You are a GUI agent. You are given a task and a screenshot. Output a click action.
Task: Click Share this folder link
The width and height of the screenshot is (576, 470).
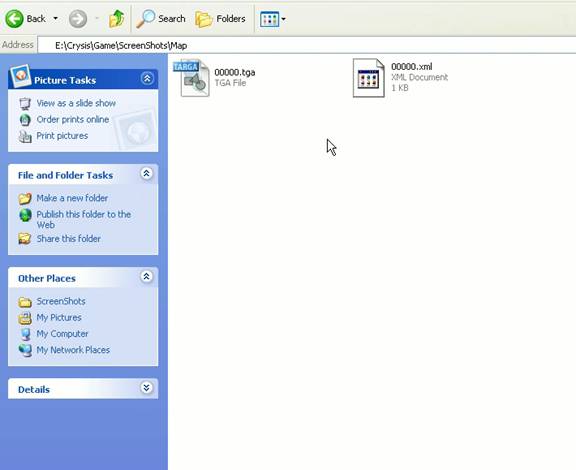(x=68, y=238)
